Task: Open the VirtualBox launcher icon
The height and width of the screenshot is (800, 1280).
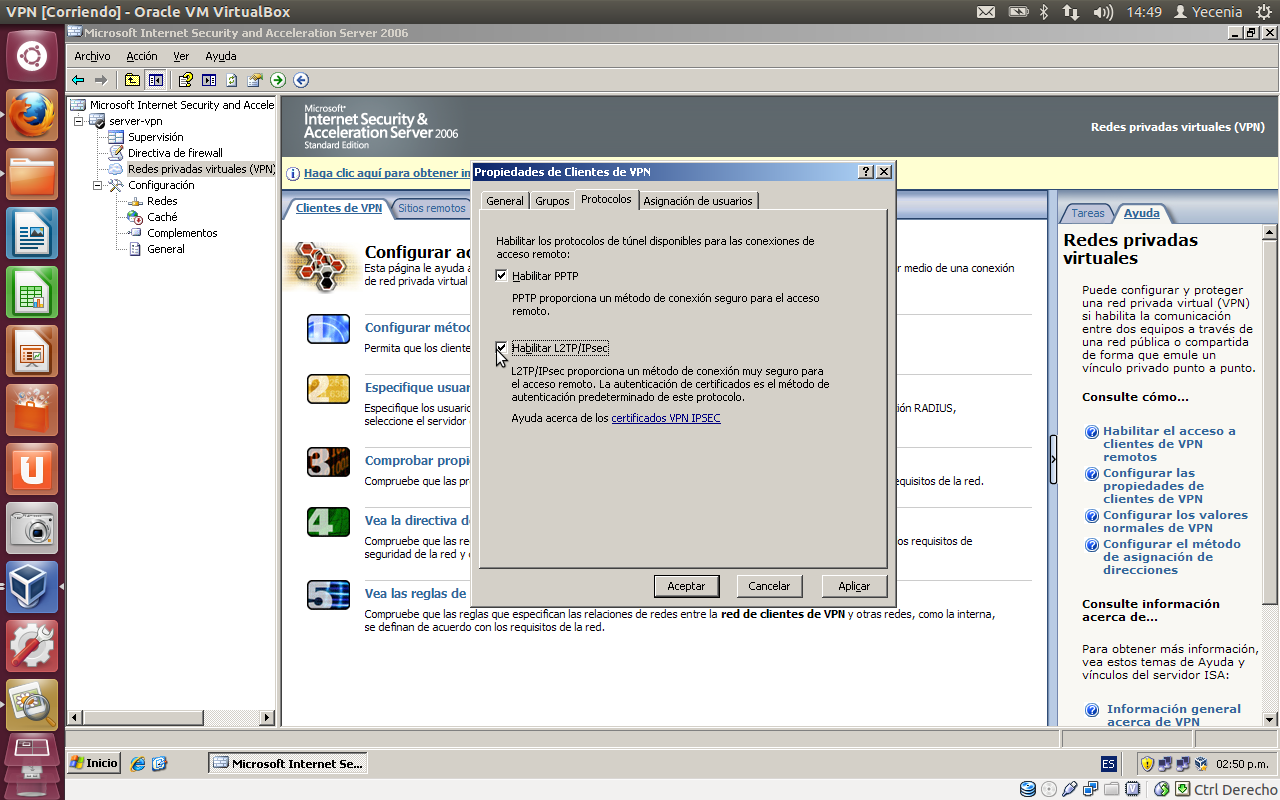Action: pos(32,586)
